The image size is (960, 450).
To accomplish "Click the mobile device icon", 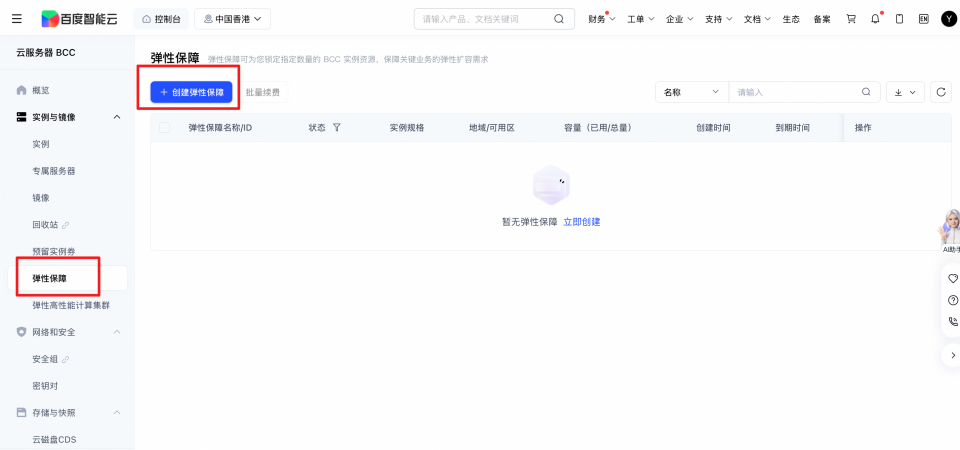I will click(899, 19).
